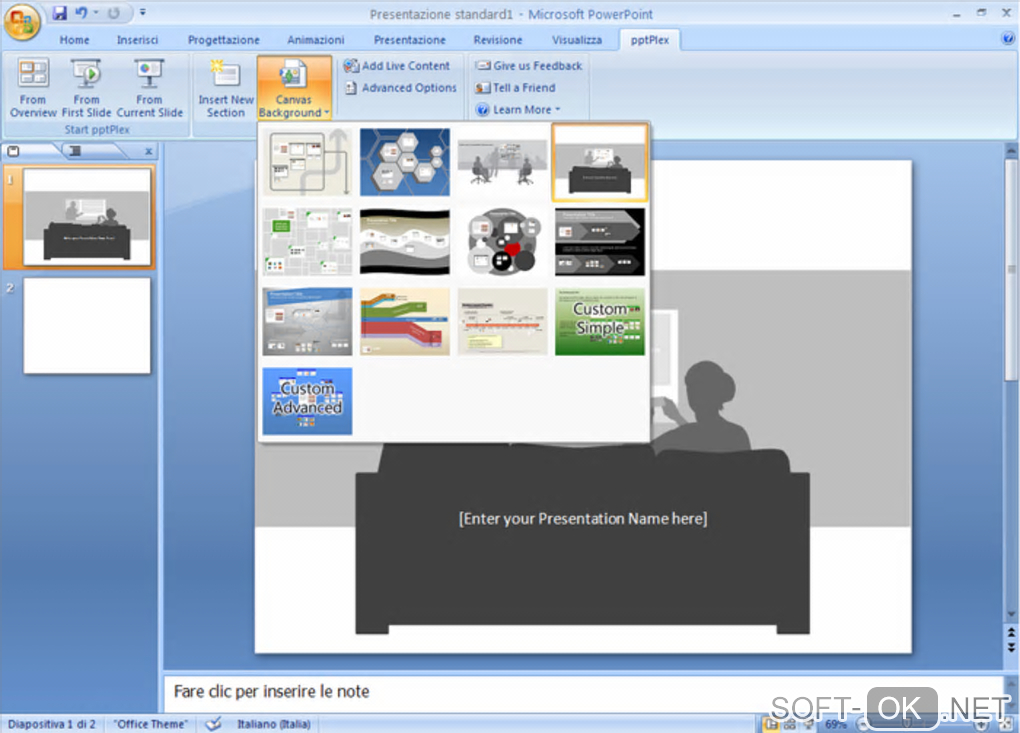Choose the black chevron arrows background

(600, 242)
